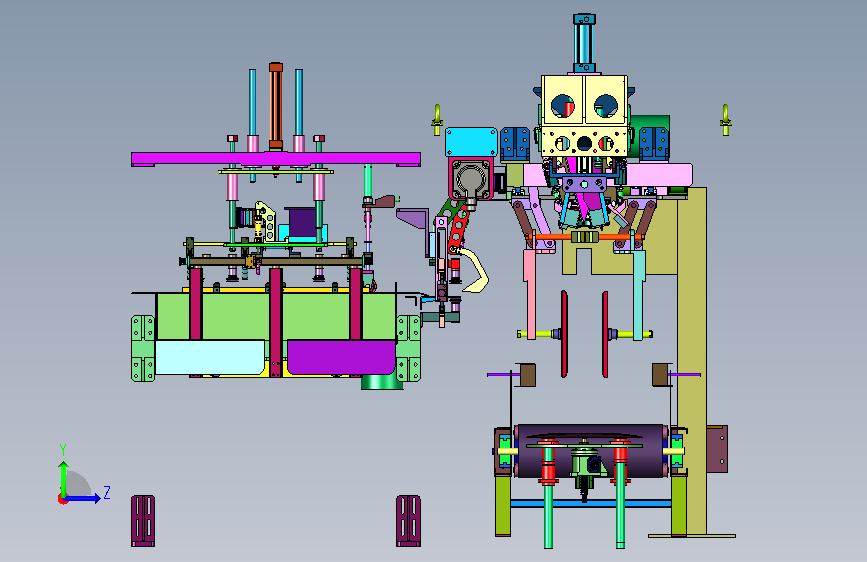Select the left brown block beside purple rod
The height and width of the screenshot is (562, 867).
click(x=526, y=375)
